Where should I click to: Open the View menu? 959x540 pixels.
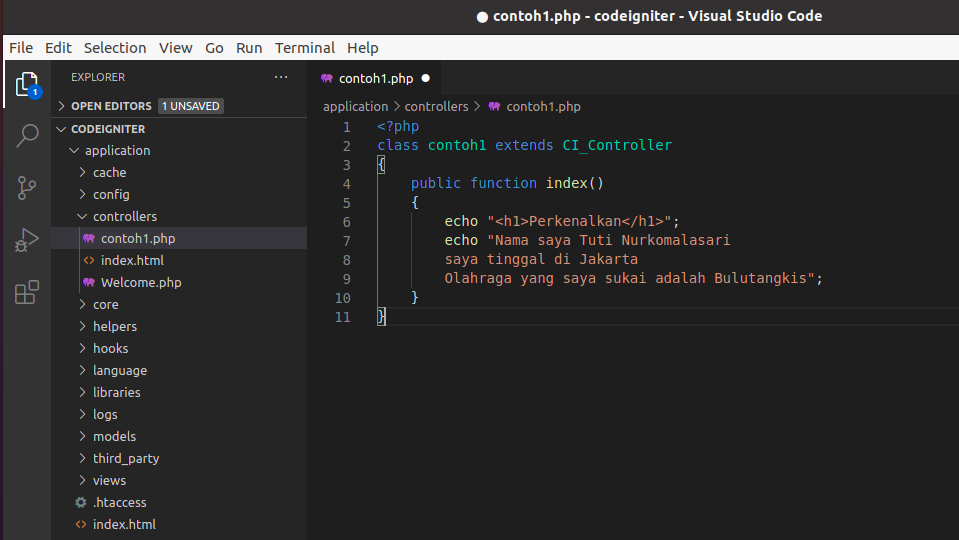point(176,48)
